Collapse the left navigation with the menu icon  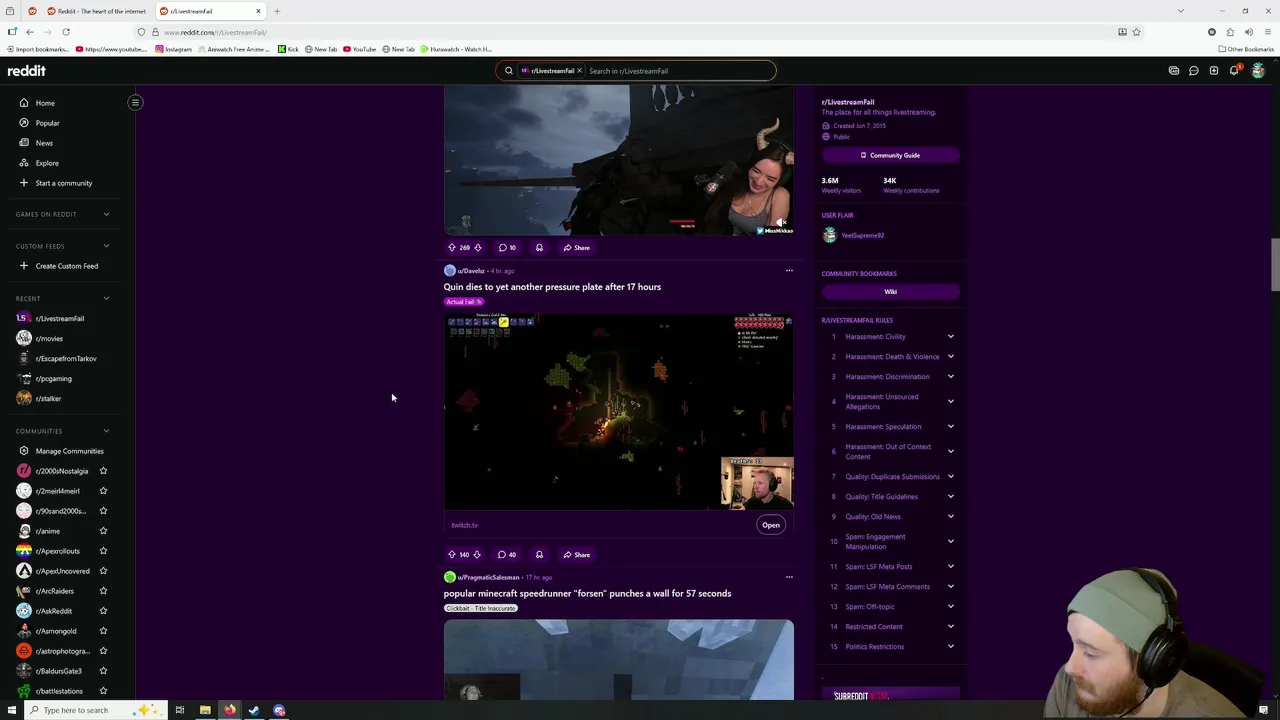(x=135, y=102)
